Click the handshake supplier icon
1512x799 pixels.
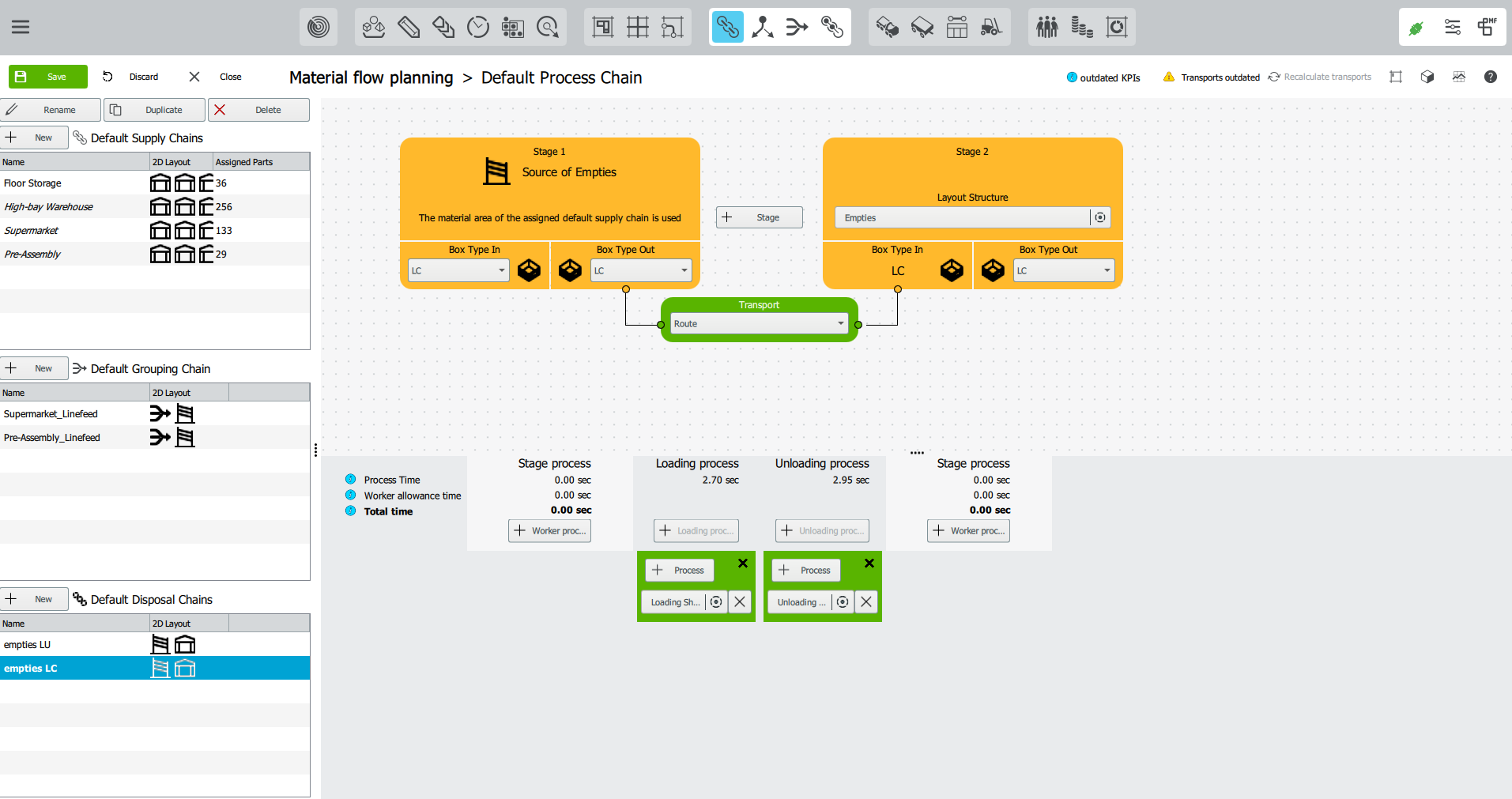coord(888,28)
